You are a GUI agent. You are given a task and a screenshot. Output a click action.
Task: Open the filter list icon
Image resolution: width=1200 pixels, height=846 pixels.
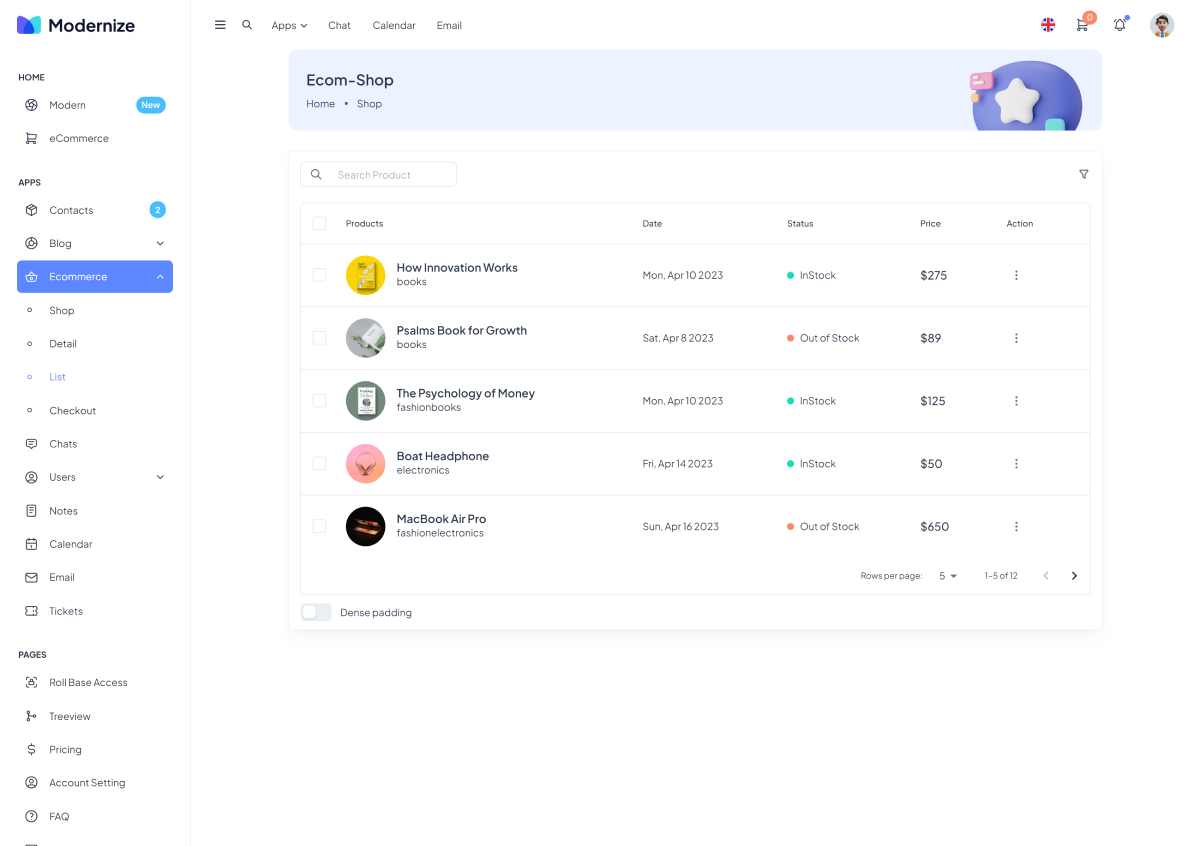[1083, 174]
